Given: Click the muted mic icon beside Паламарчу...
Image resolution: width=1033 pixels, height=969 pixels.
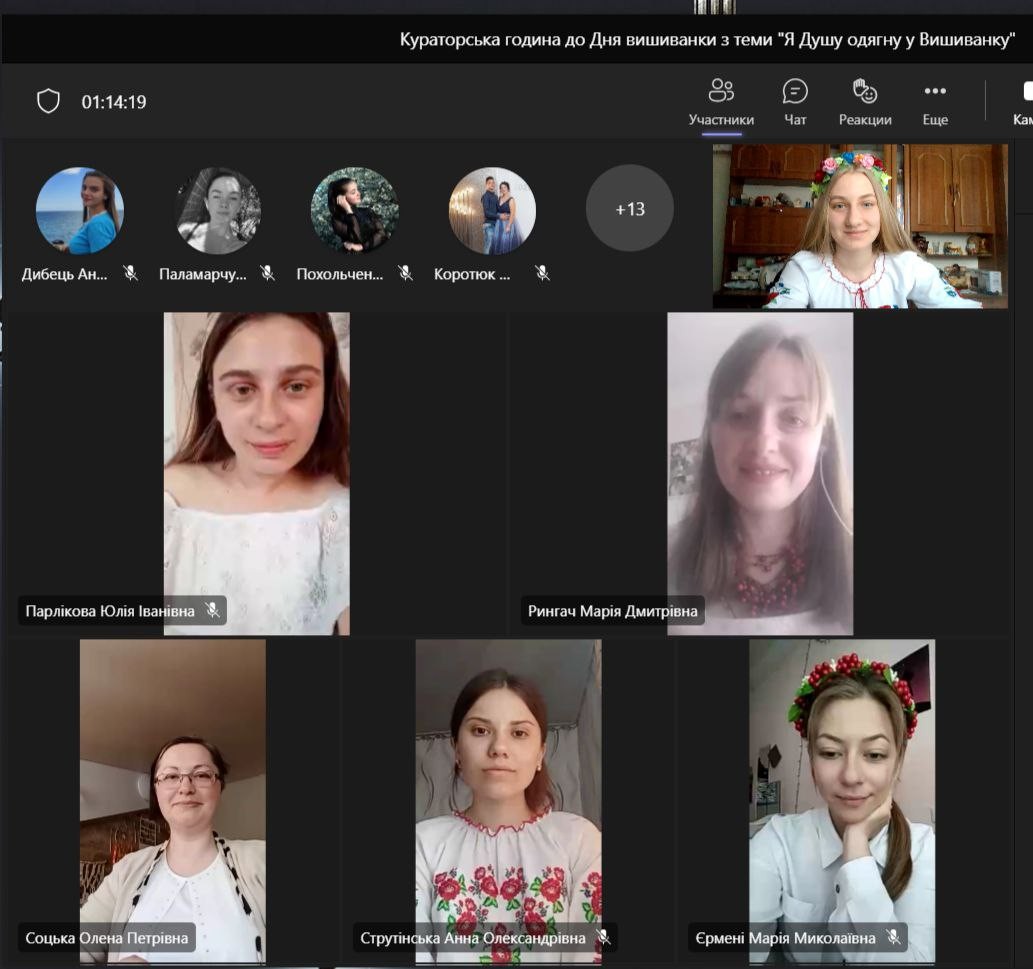Looking at the screenshot, I should click(267, 273).
